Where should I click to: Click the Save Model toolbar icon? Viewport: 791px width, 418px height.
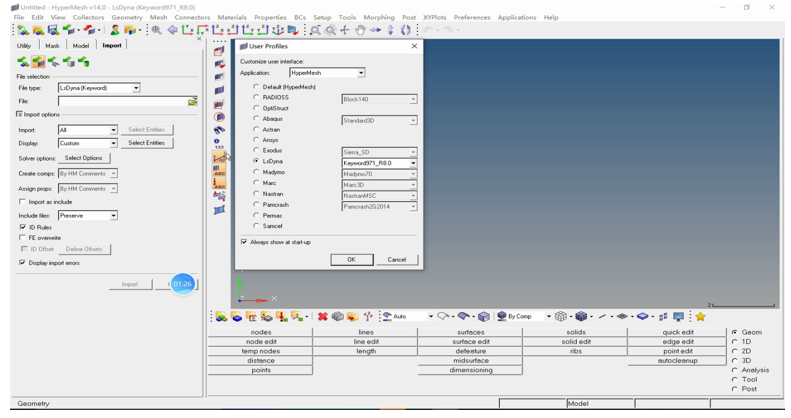click(53, 30)
